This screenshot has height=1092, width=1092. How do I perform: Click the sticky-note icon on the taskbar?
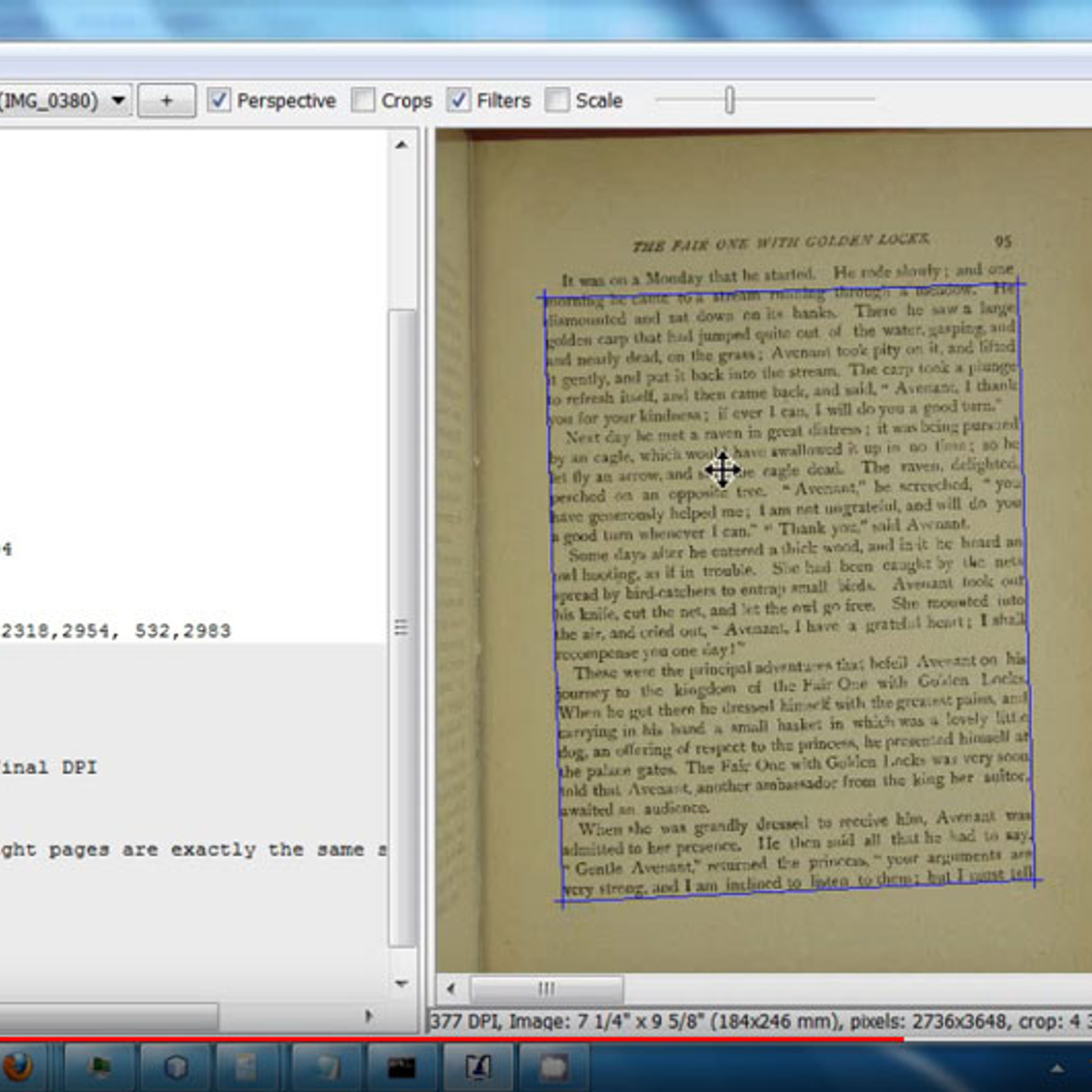click(246, 1067)
